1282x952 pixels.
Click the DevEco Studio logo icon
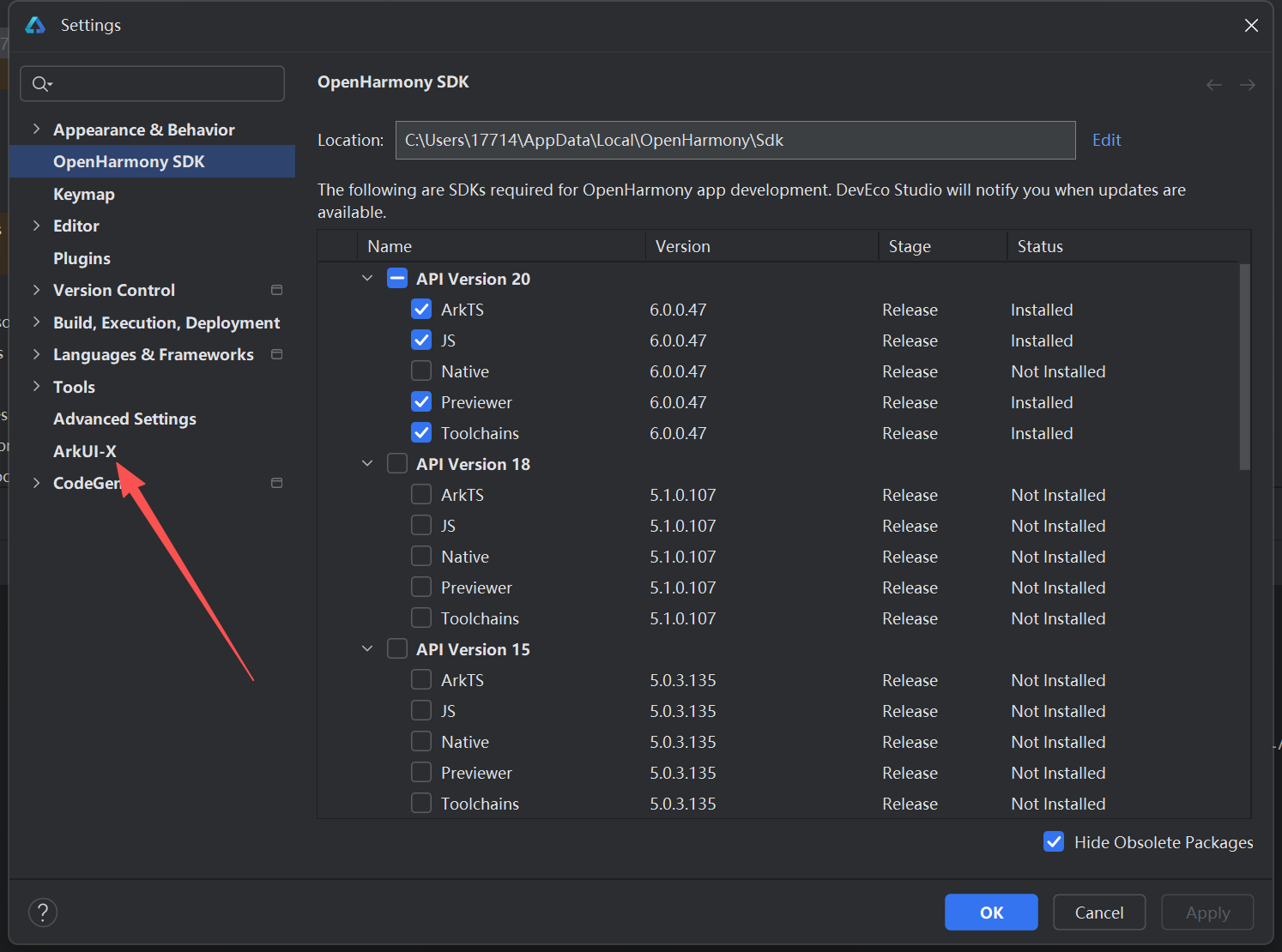pyautogui.click(x=35, y=25)
